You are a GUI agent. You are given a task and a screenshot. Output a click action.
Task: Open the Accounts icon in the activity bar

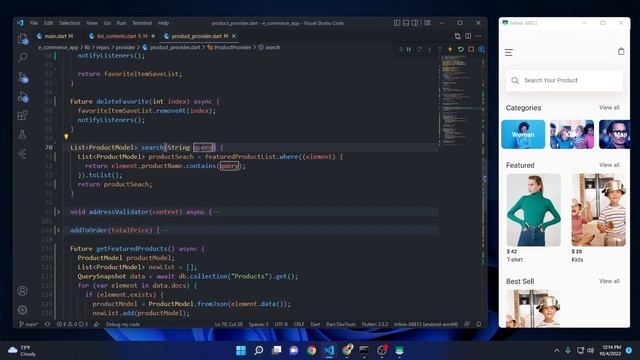[22, 291]
